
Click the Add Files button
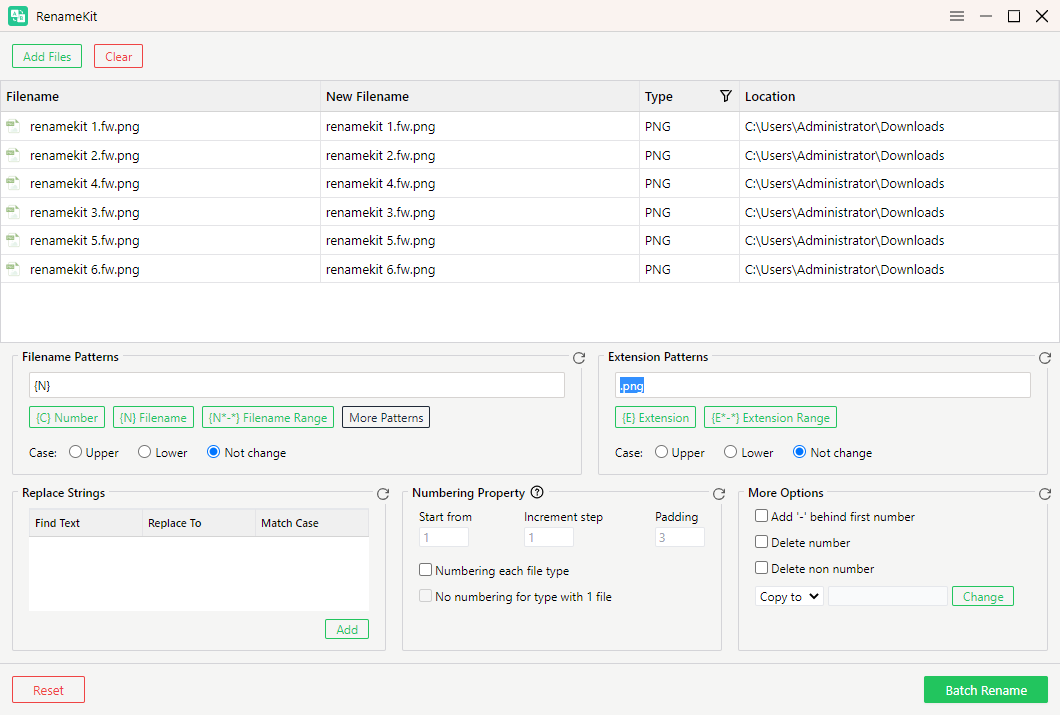(x=47, y=56)
